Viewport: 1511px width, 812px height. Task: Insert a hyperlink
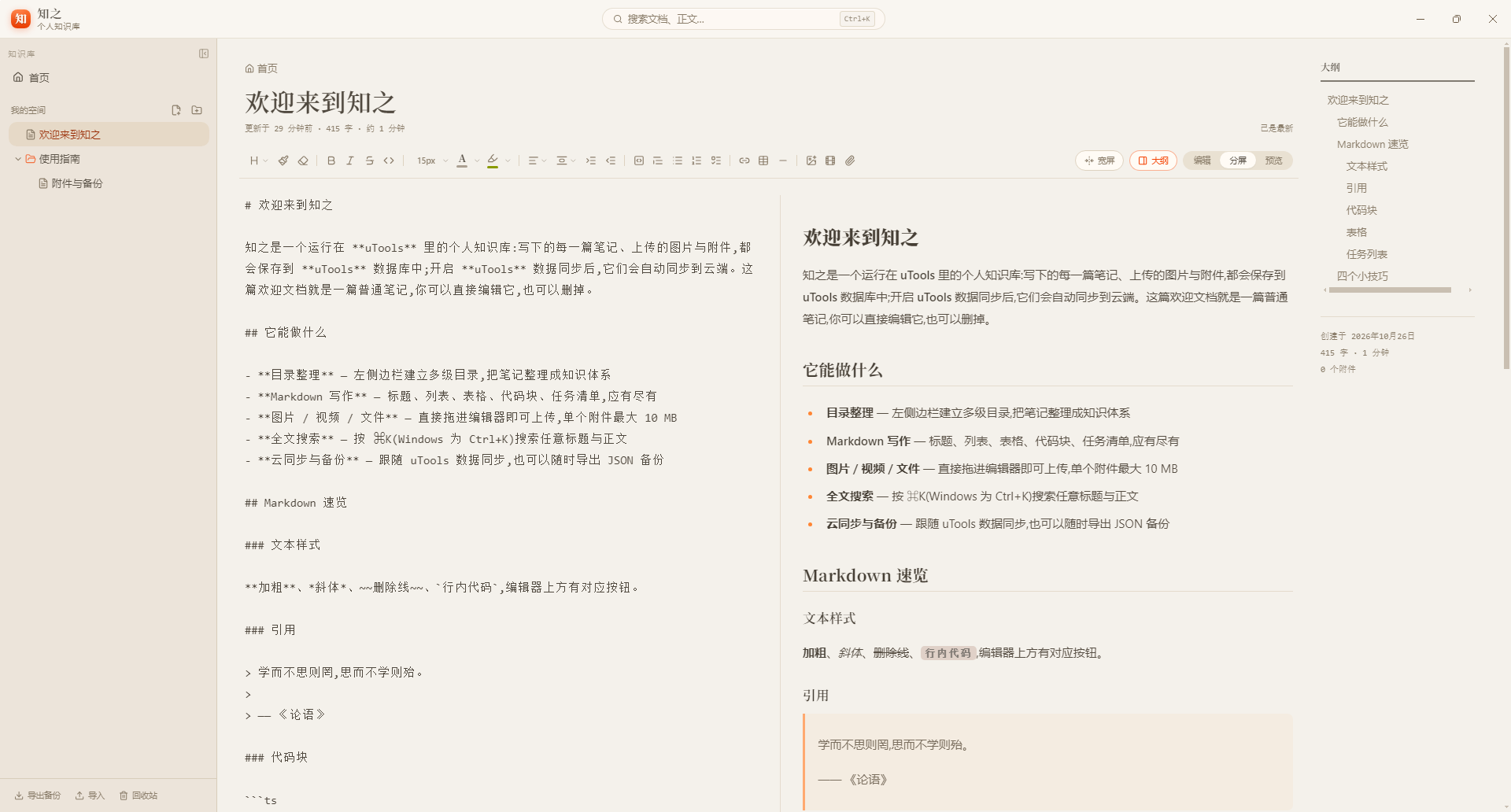point(744,161)
